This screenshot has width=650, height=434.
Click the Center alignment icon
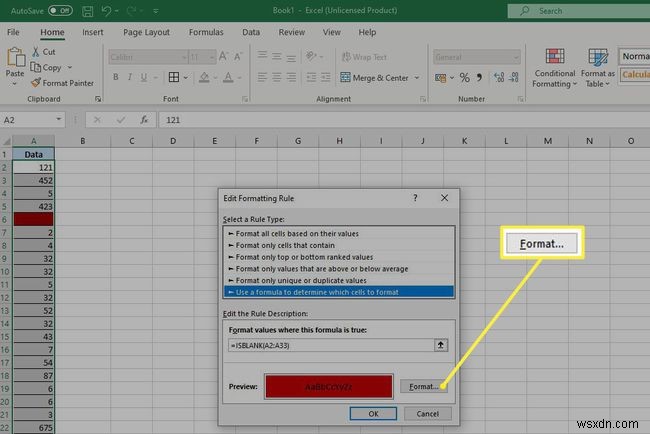[x=277, y=77]
